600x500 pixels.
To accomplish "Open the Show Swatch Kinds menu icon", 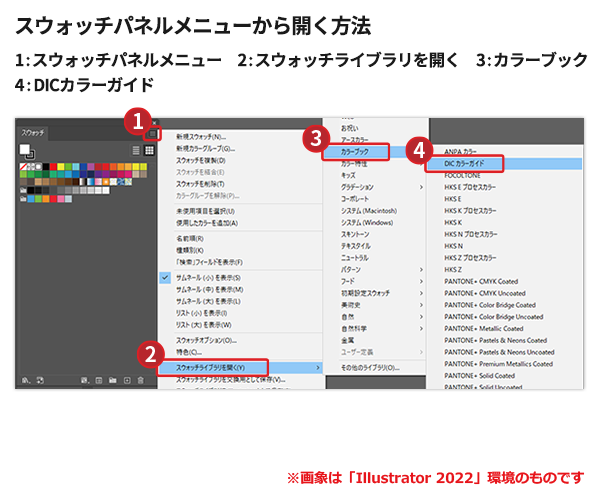I will coord(85,380).
